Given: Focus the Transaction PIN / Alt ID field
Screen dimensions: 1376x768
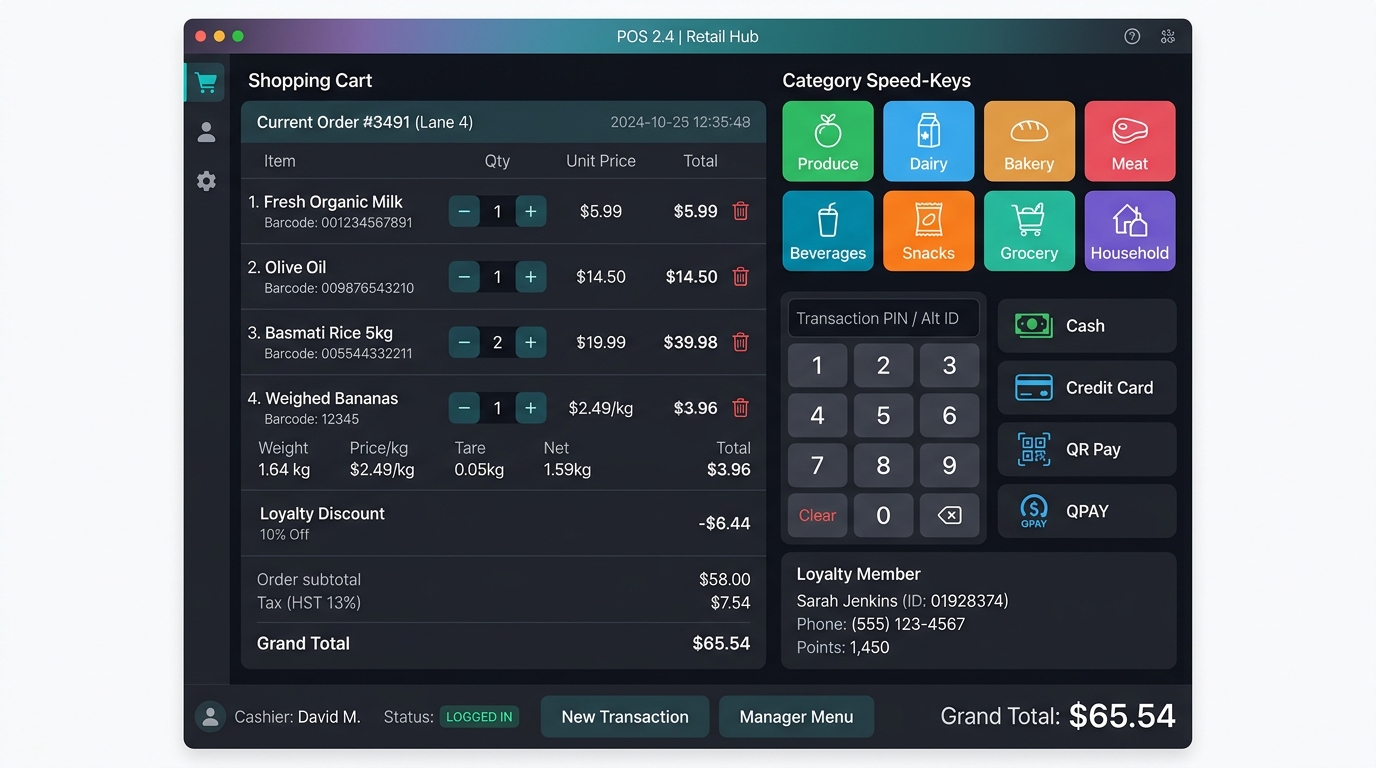Looking at the screenshot, I should click(883, 318).
